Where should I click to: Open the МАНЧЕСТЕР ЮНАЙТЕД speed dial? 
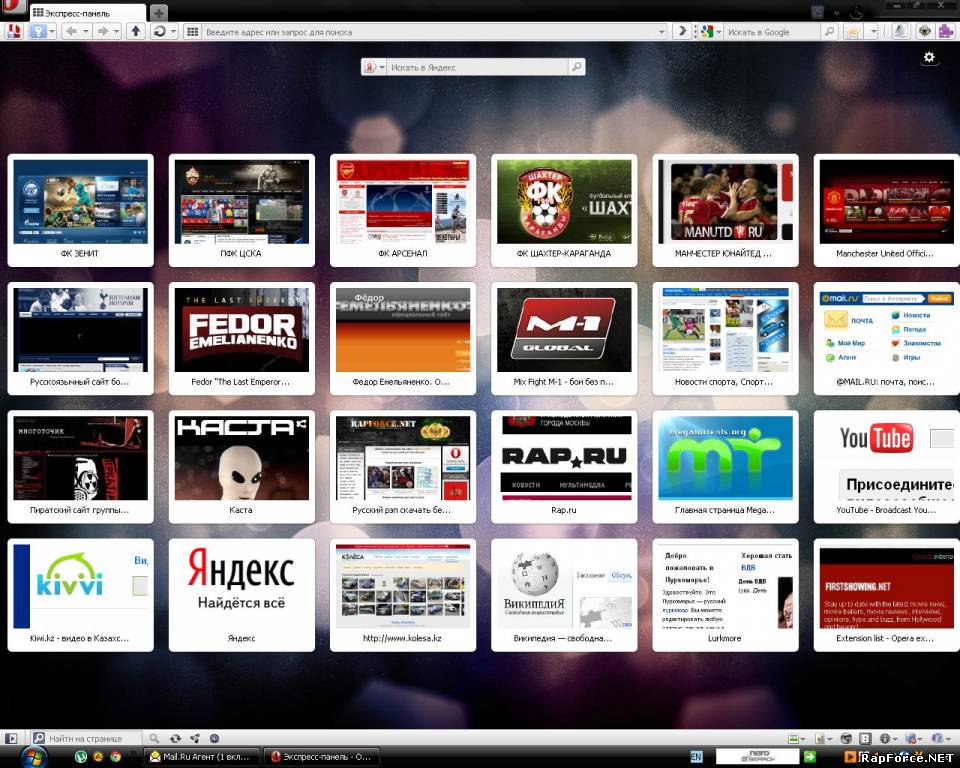pyautogui.click(x=725, y=210)
